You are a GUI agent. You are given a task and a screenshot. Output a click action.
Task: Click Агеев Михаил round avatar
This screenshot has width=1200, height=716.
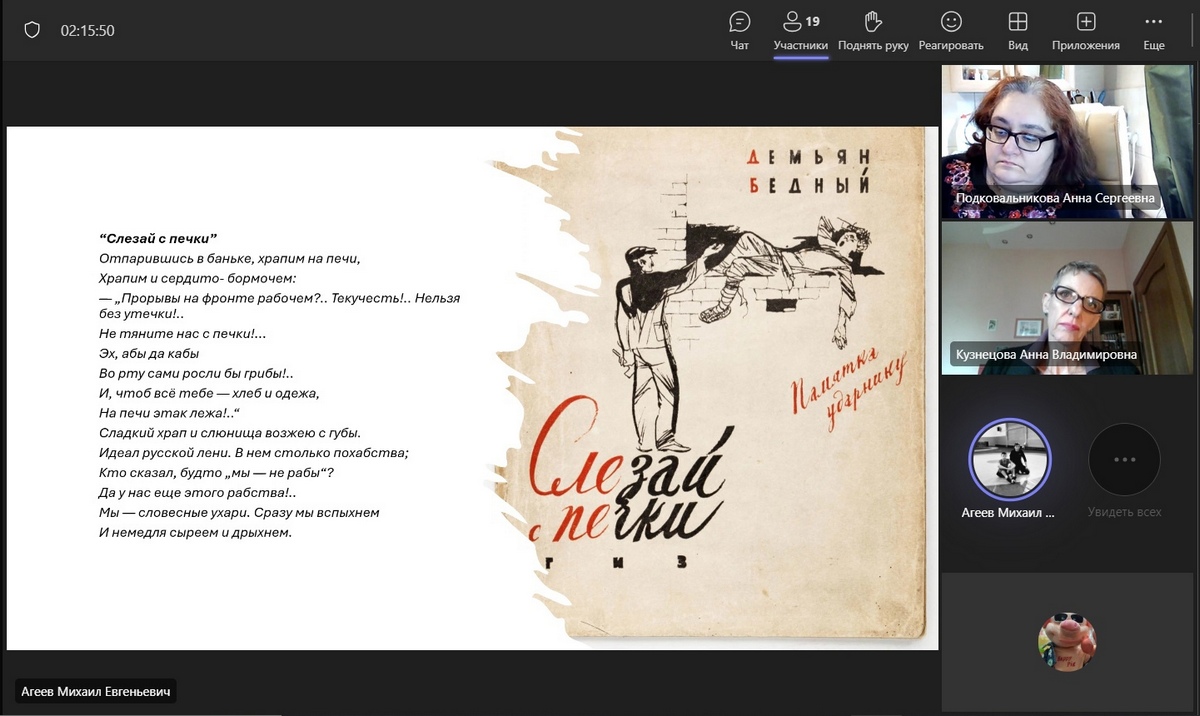[x=1009, y=459]
